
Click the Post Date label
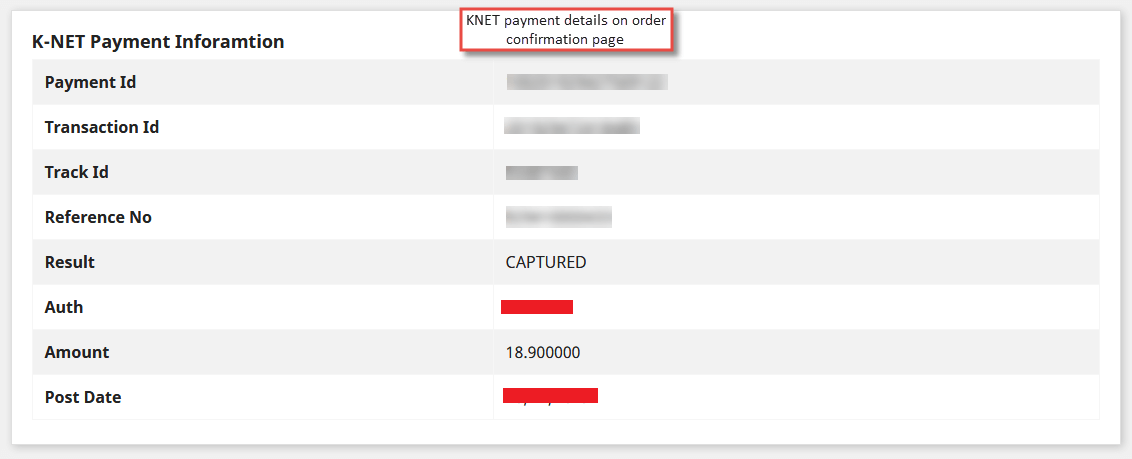point(83,397)
